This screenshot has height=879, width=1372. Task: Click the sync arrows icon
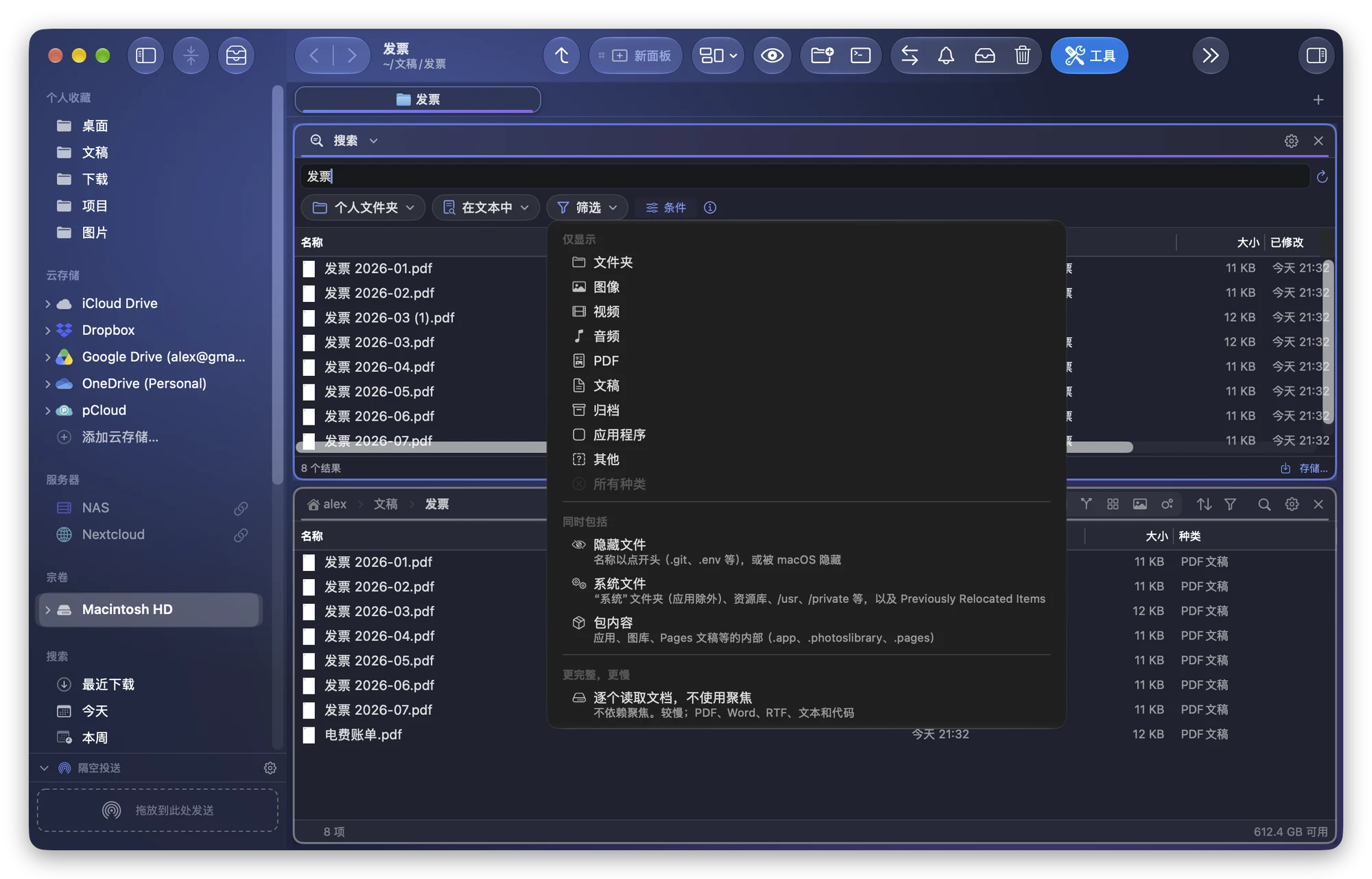(x=910, y=56)
